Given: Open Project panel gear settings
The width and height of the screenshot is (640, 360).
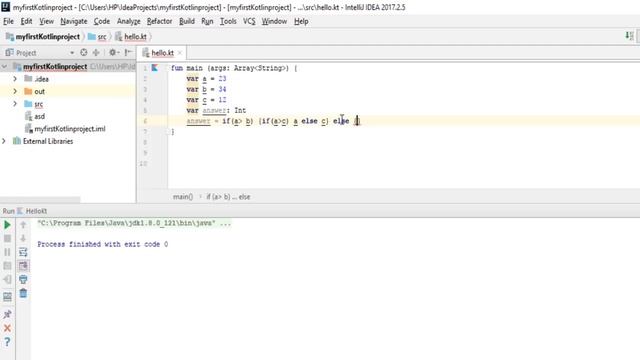Looking at the screenshot, I should (113, 52).
